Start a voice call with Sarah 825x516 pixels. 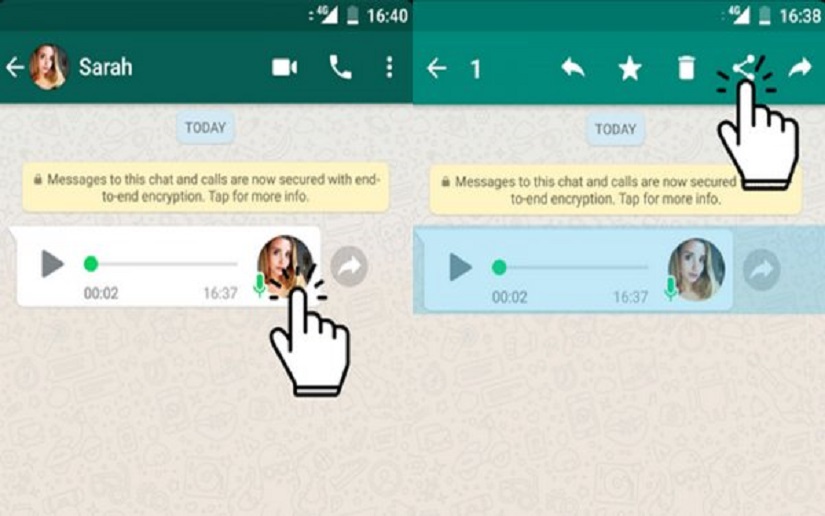pyautogui.click(x=340, y=67)
